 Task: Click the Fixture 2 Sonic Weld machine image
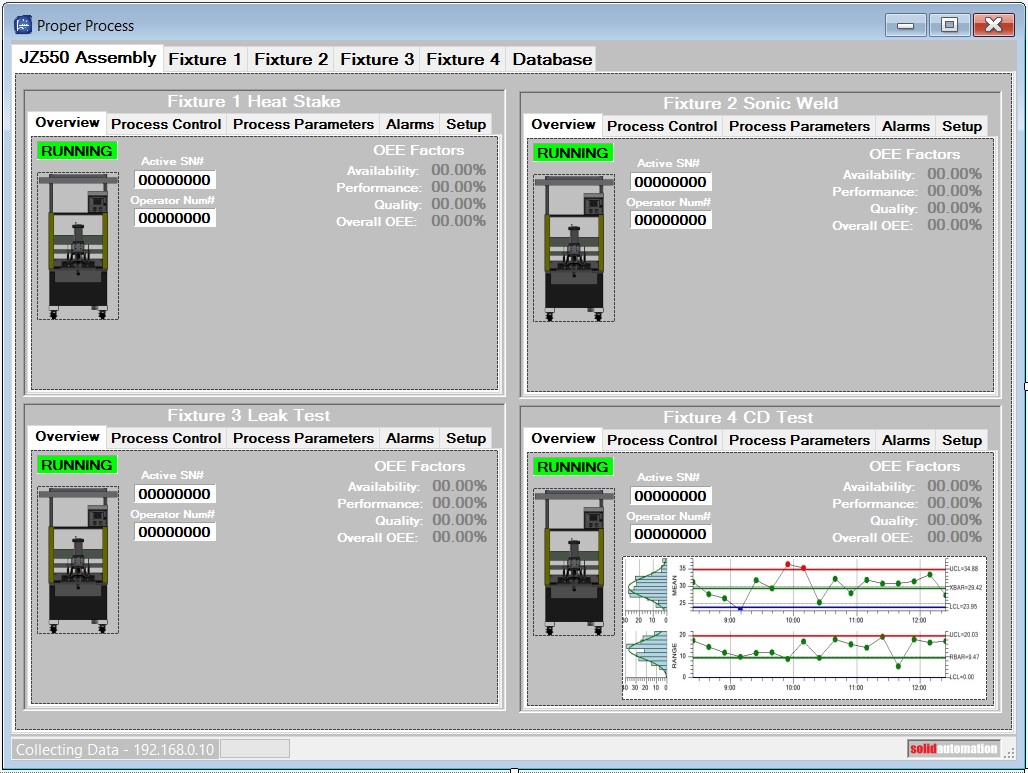(x=574, y=248)
